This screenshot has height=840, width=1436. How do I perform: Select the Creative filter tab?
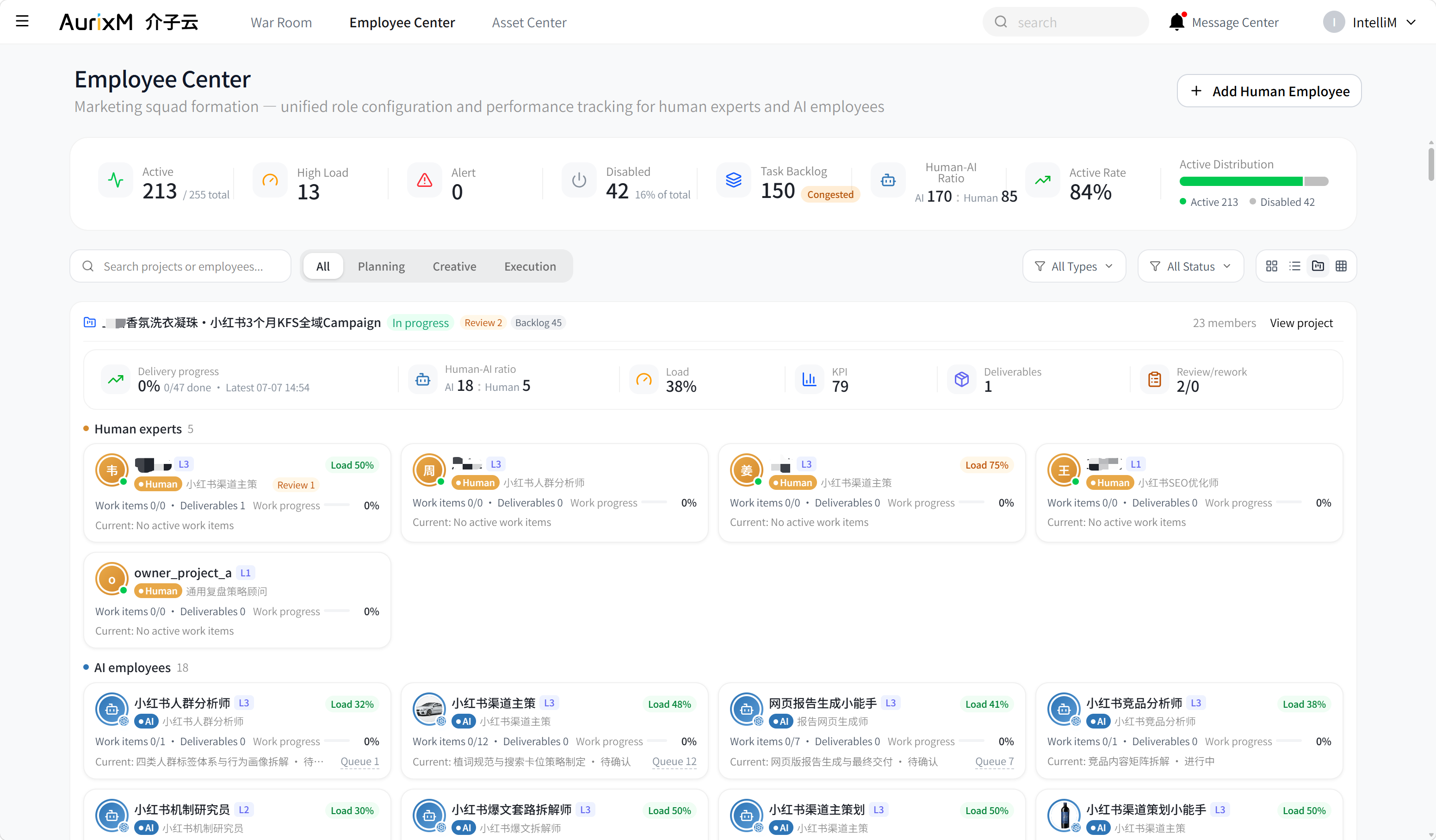coord(454,266)
